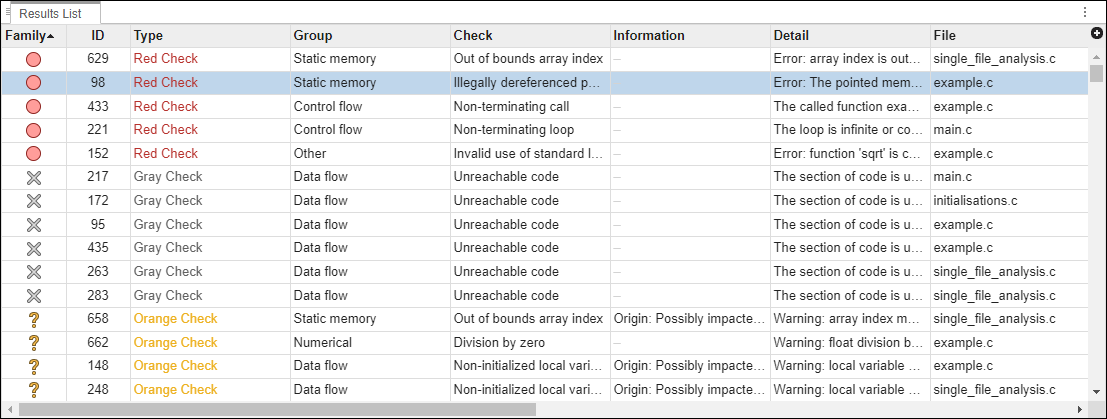Click orange question mark icon for ID 658
The width and height of the screenshot is (1107, 419).
pos(33,319)
